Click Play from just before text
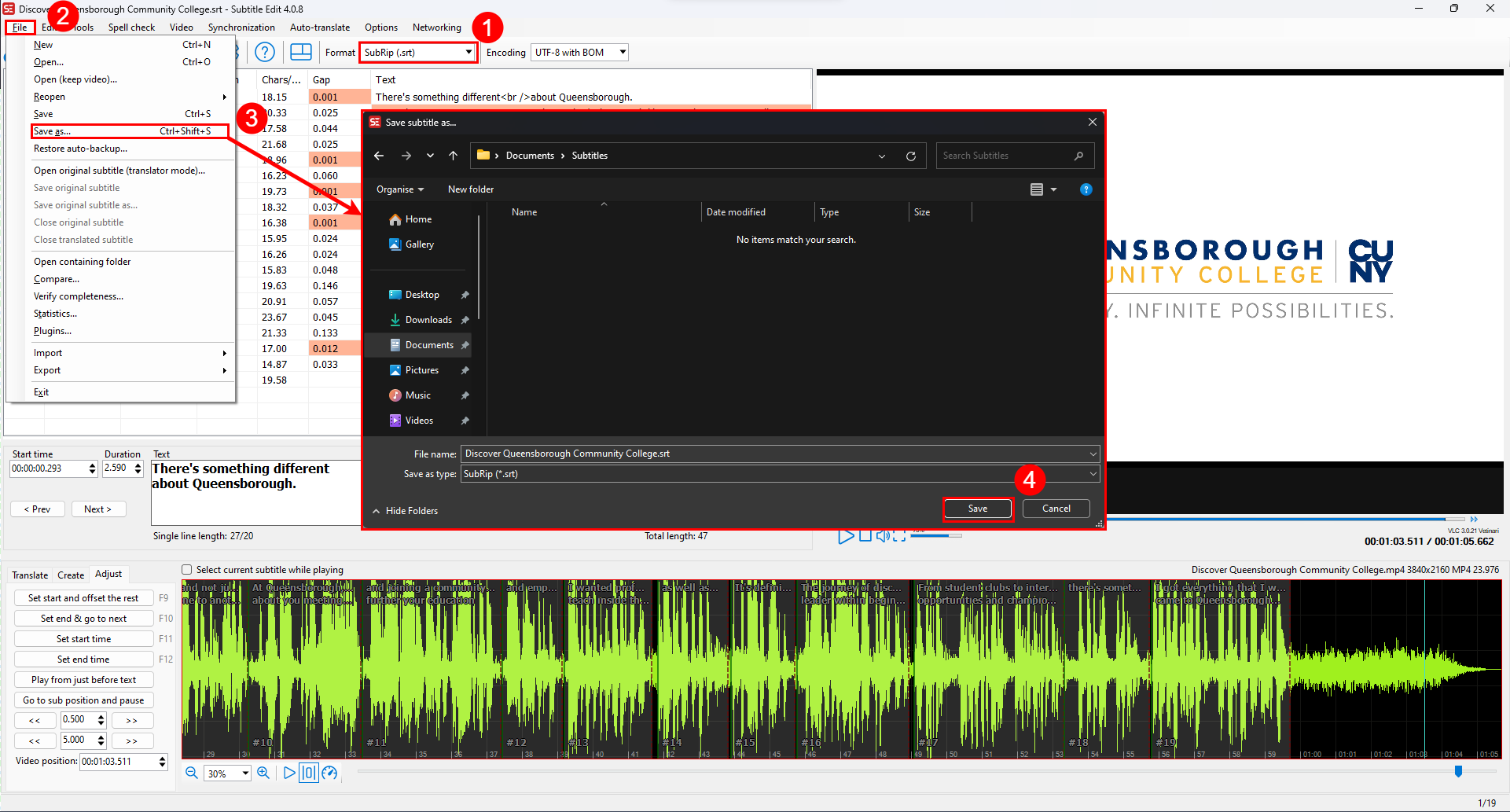The image size is (1510, 812). coord(83,680)
